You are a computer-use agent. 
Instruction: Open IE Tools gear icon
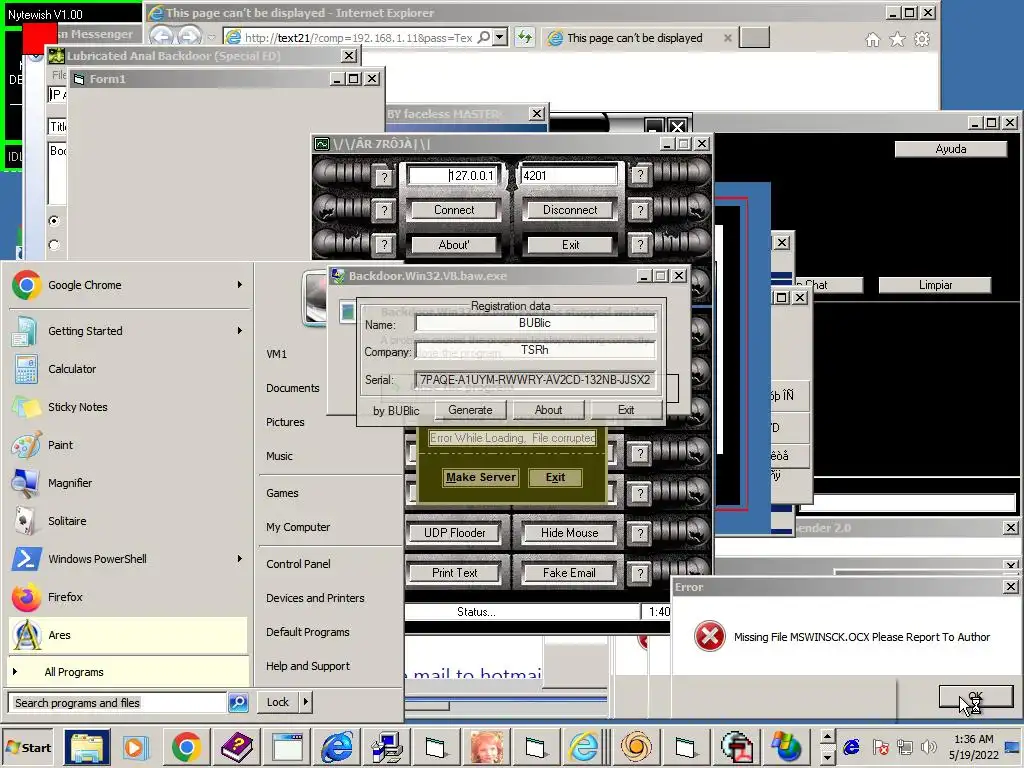tap(921, 40)
